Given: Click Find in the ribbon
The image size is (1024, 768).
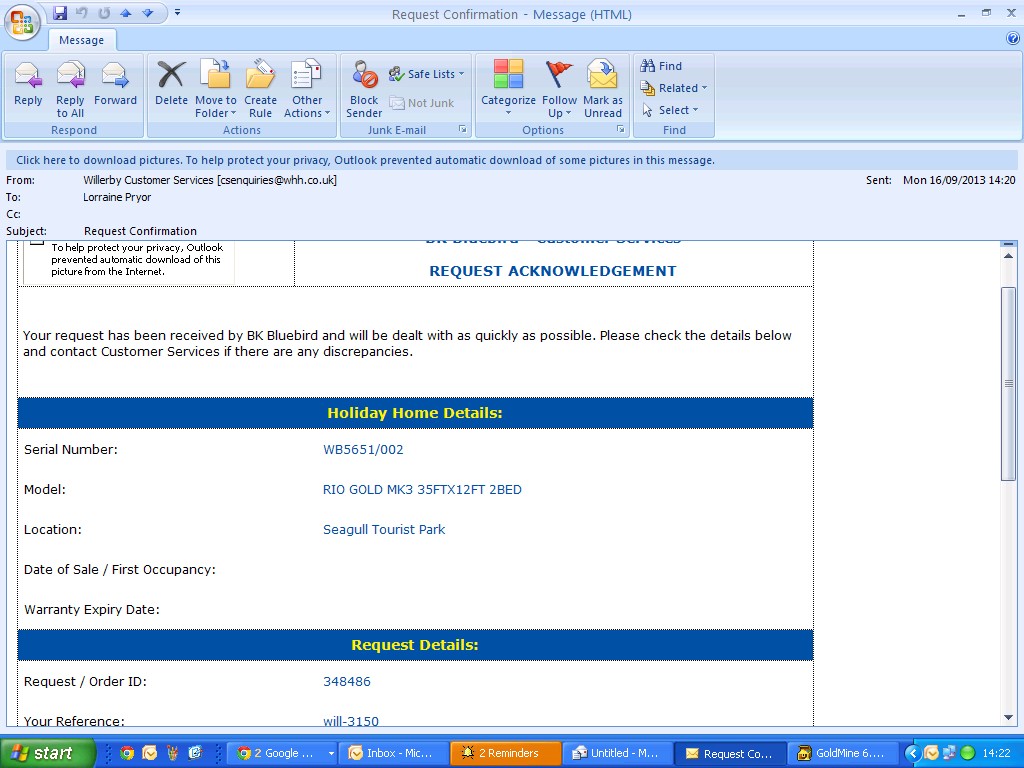Looking at the screenshot, I should pos(661,66).
